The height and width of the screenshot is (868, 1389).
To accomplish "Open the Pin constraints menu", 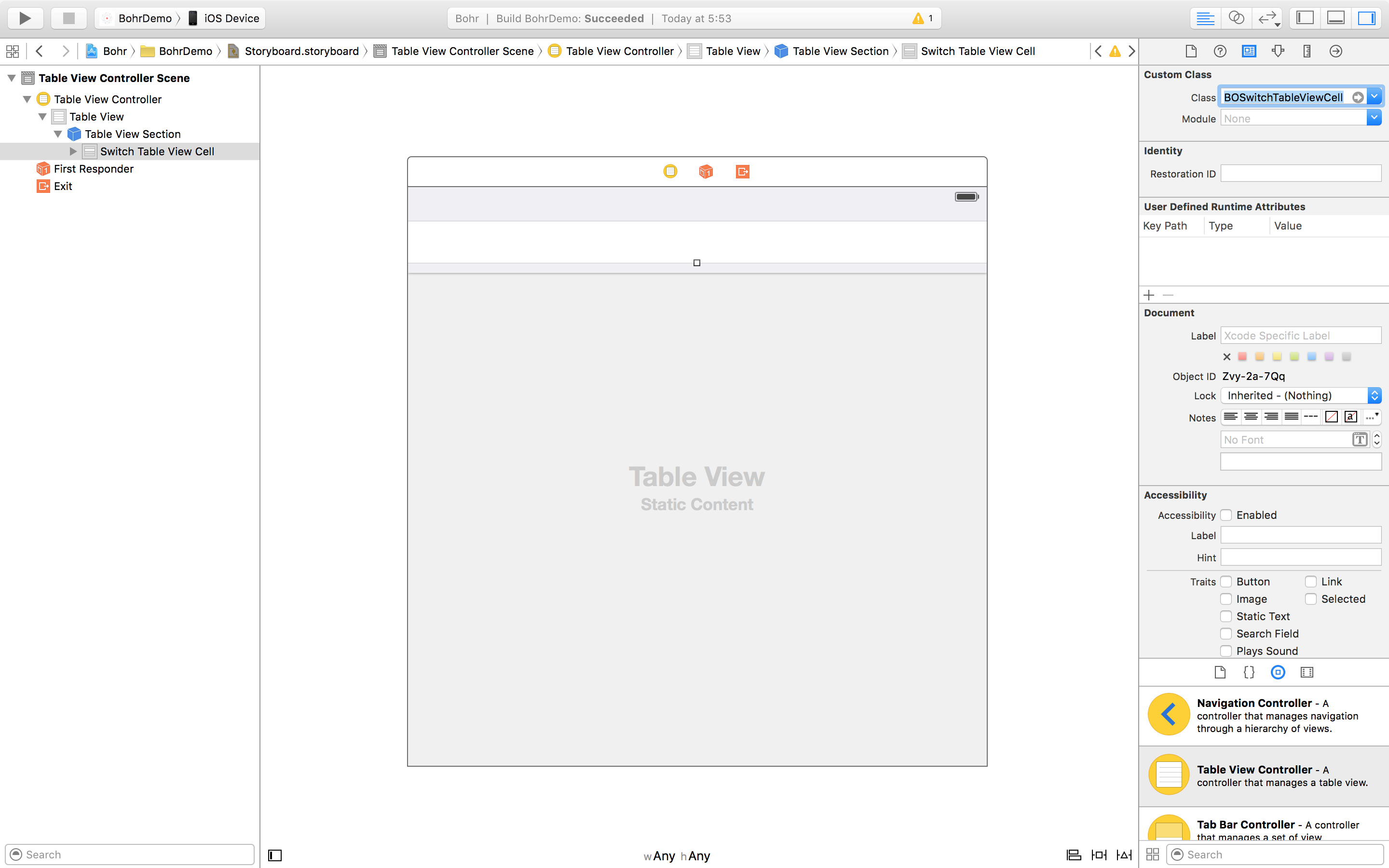I will (x=1099, y=855).
